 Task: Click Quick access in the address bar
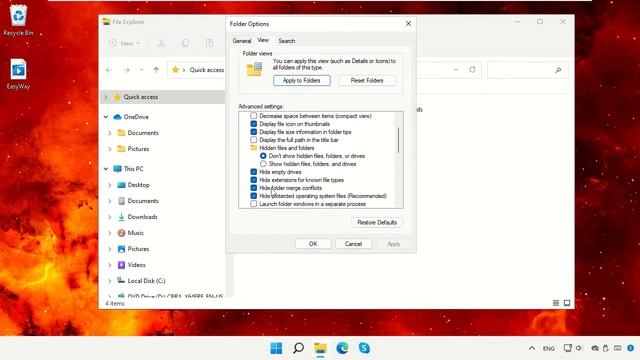(x=207, y=70)
